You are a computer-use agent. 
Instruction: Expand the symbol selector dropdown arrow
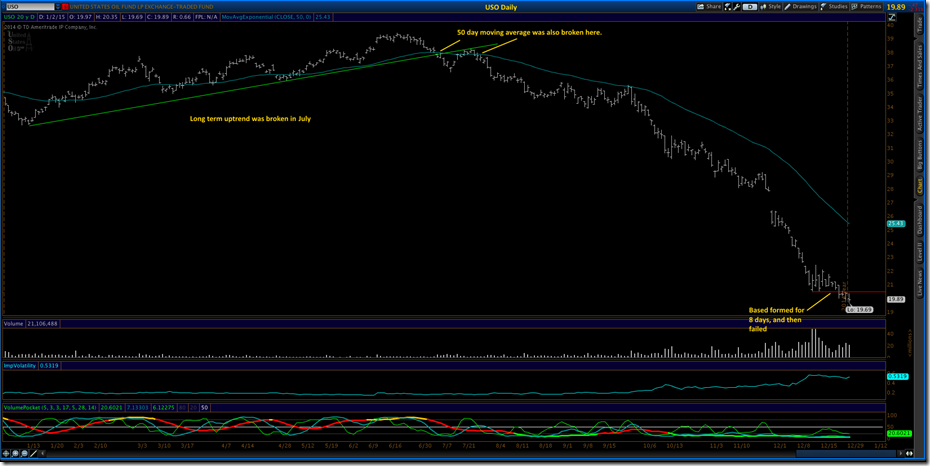click(x=58, y=7)
